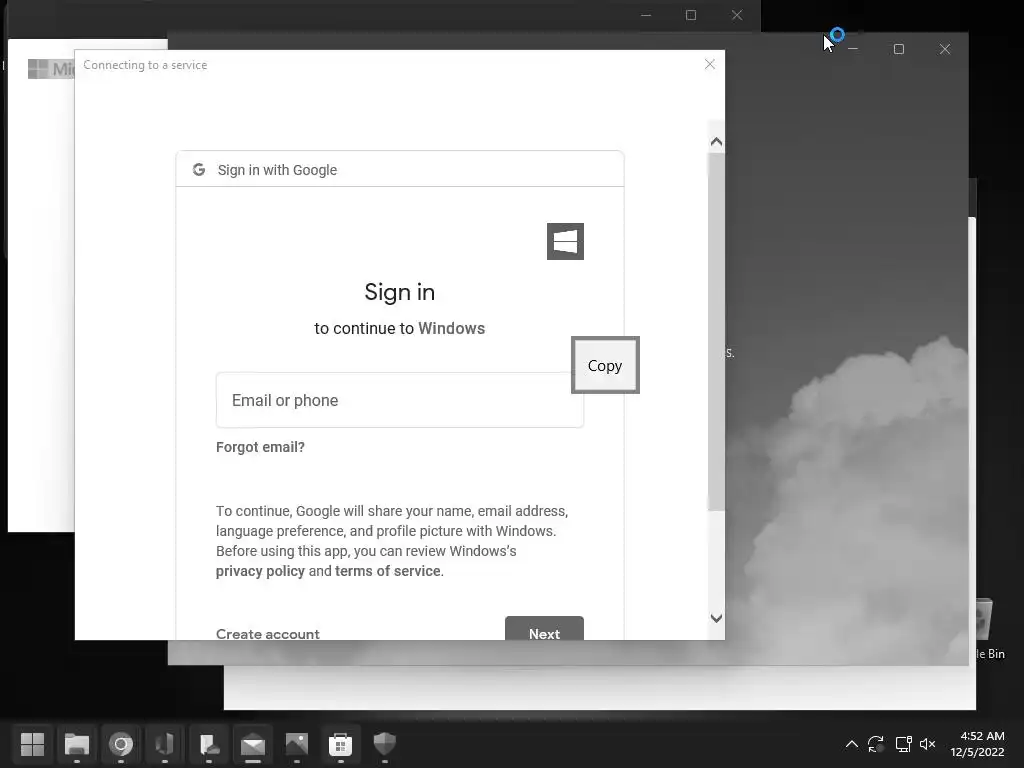Maximize the right background window

(899, 49)
